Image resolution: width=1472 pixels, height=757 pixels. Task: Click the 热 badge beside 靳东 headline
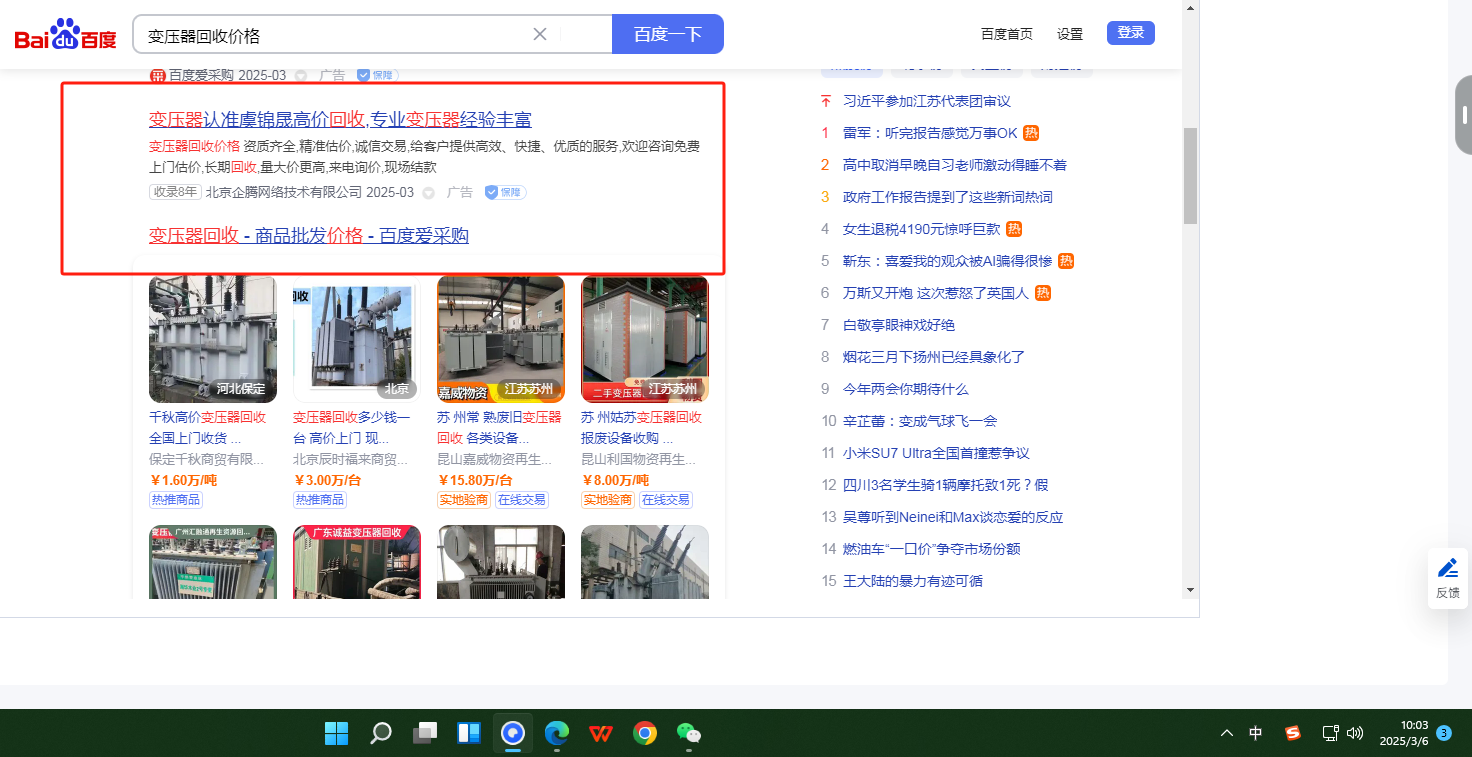coord(1066,261)
